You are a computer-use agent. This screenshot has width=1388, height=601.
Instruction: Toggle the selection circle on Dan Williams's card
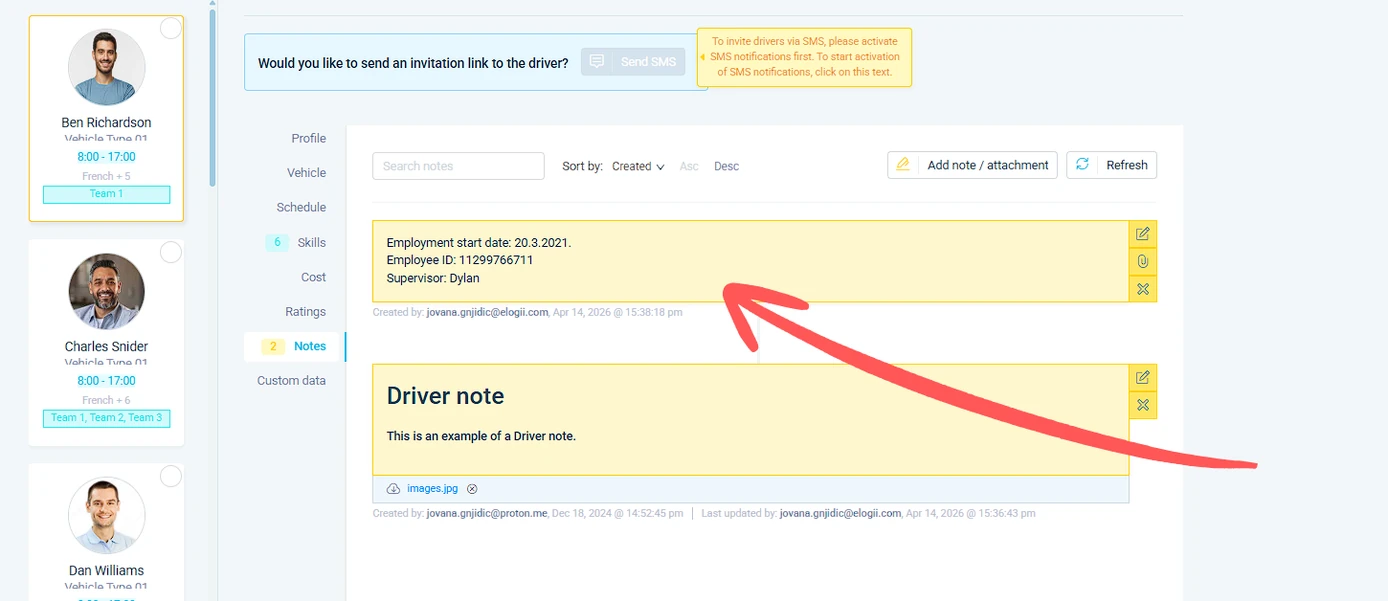pyautogui.click(x=171, y=476)
